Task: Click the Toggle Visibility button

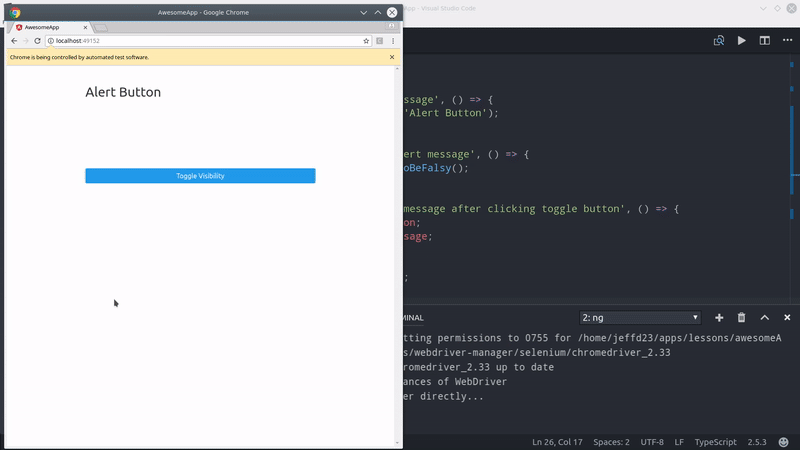Action: click(x=200, y=176)
